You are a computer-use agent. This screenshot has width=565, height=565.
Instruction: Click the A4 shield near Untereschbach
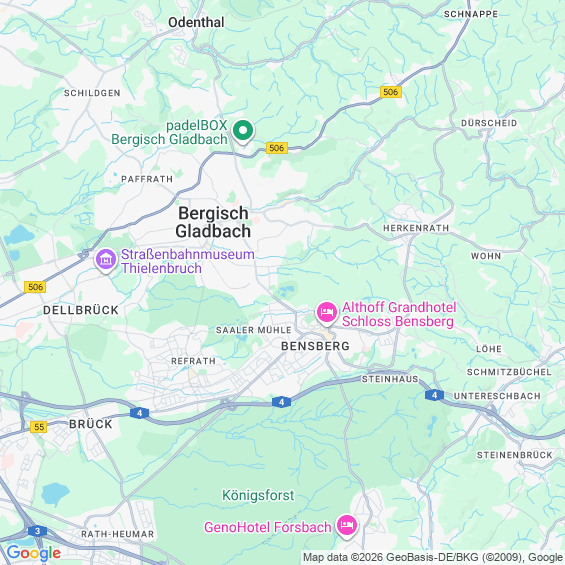(x=434, y=395)
